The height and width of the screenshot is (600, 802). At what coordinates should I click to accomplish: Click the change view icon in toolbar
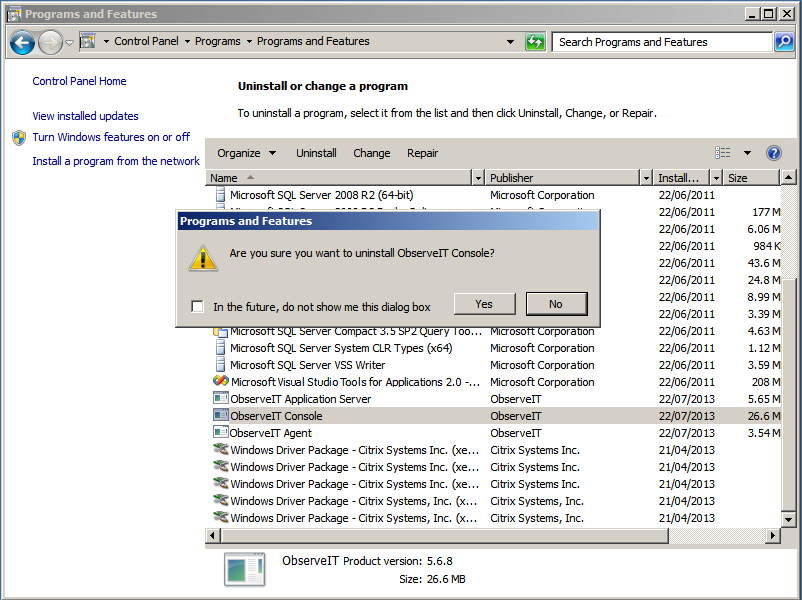tap(723, 153)
